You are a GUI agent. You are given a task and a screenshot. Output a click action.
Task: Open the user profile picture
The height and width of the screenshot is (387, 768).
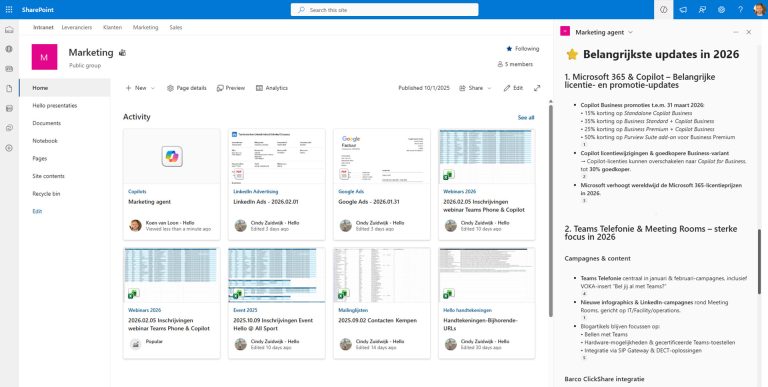click(x=760, y=9)
